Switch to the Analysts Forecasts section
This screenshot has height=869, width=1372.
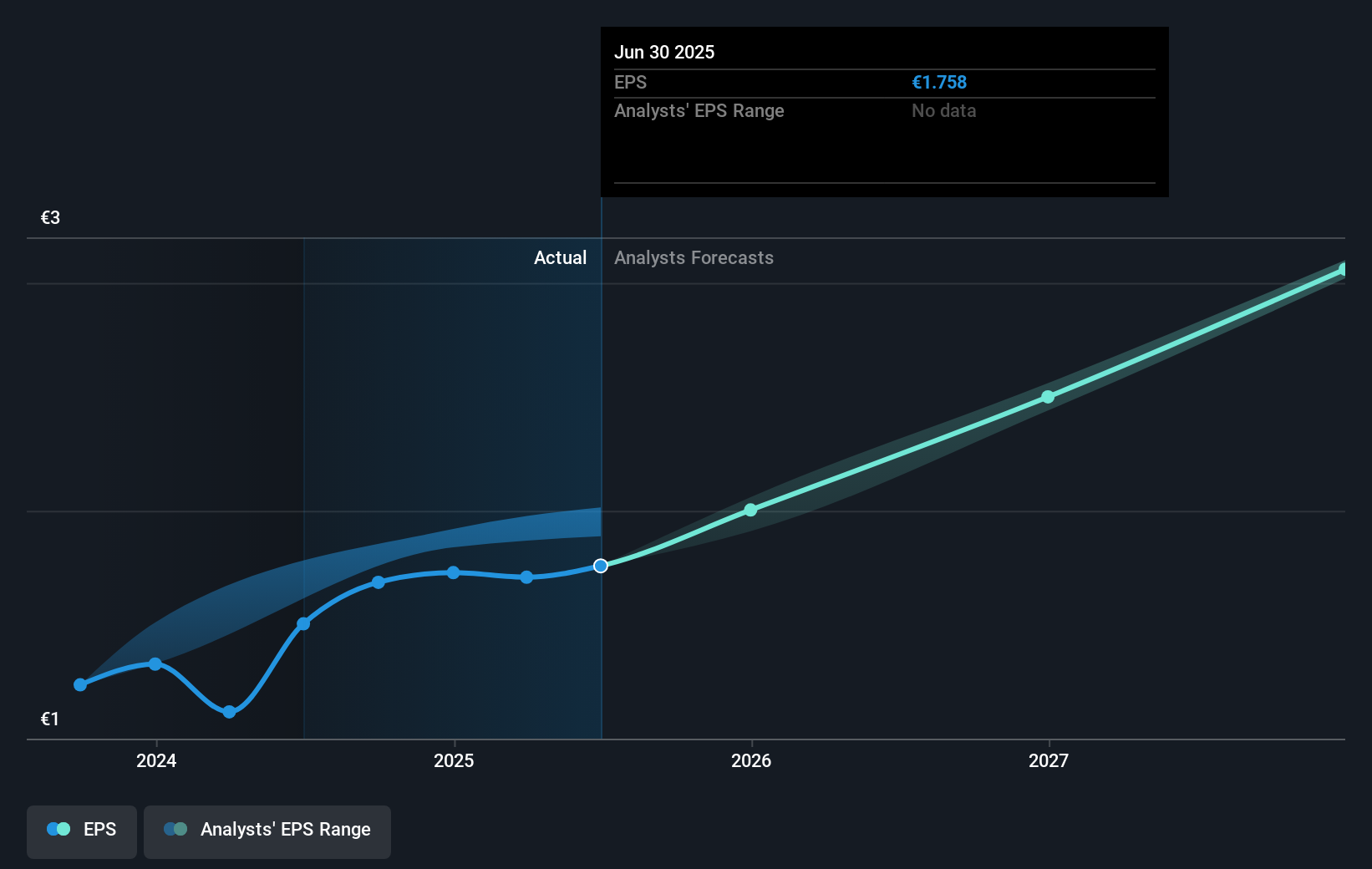tap(694, 257)
